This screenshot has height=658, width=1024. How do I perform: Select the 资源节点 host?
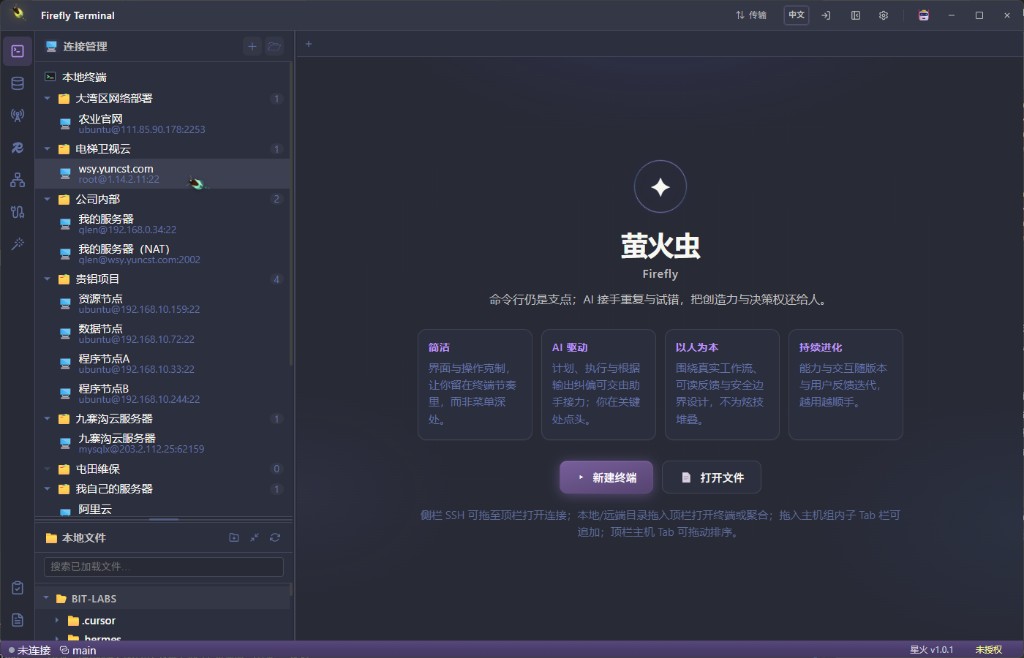163,304
